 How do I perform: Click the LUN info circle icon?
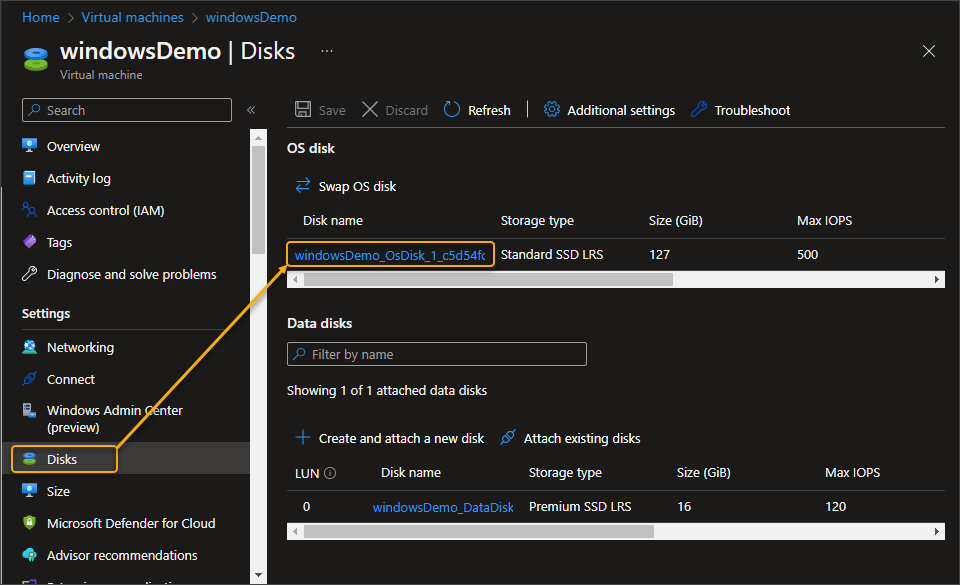tap(330, 473)
